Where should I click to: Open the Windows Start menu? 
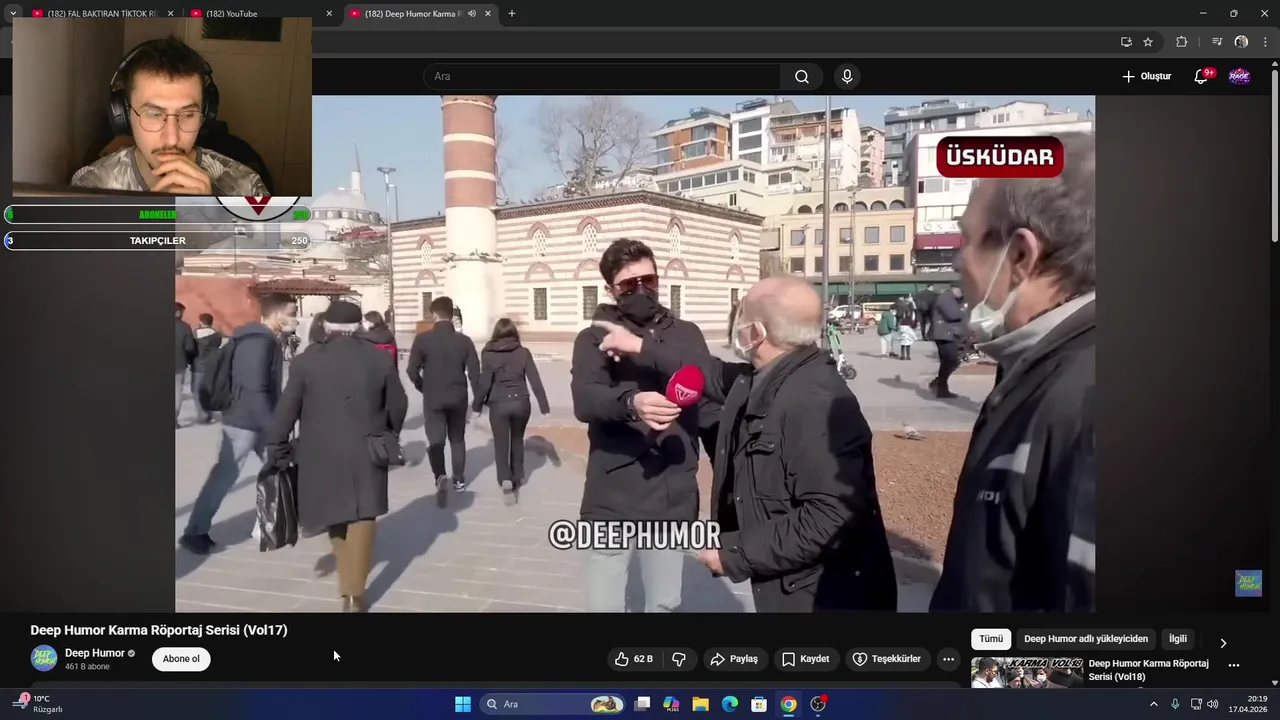coord(463,704)
